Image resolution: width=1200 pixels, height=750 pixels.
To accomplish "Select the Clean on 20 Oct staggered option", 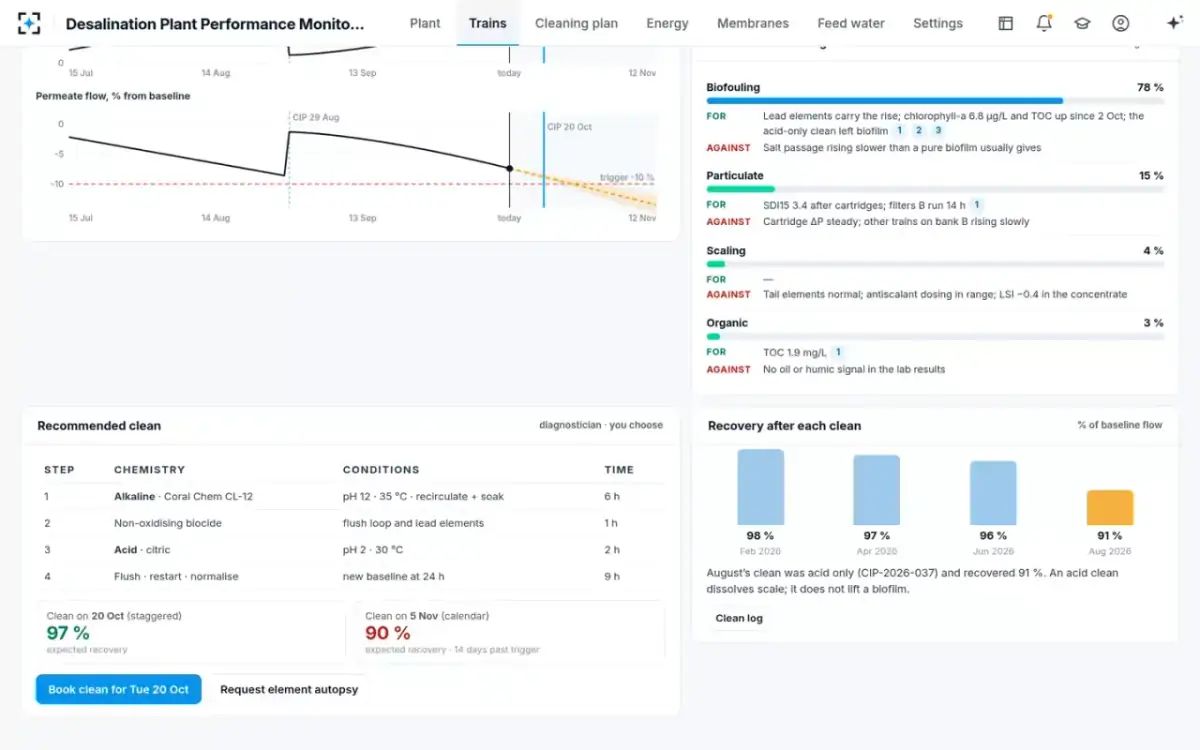I will pyautogui.click(x=191, y=631).
